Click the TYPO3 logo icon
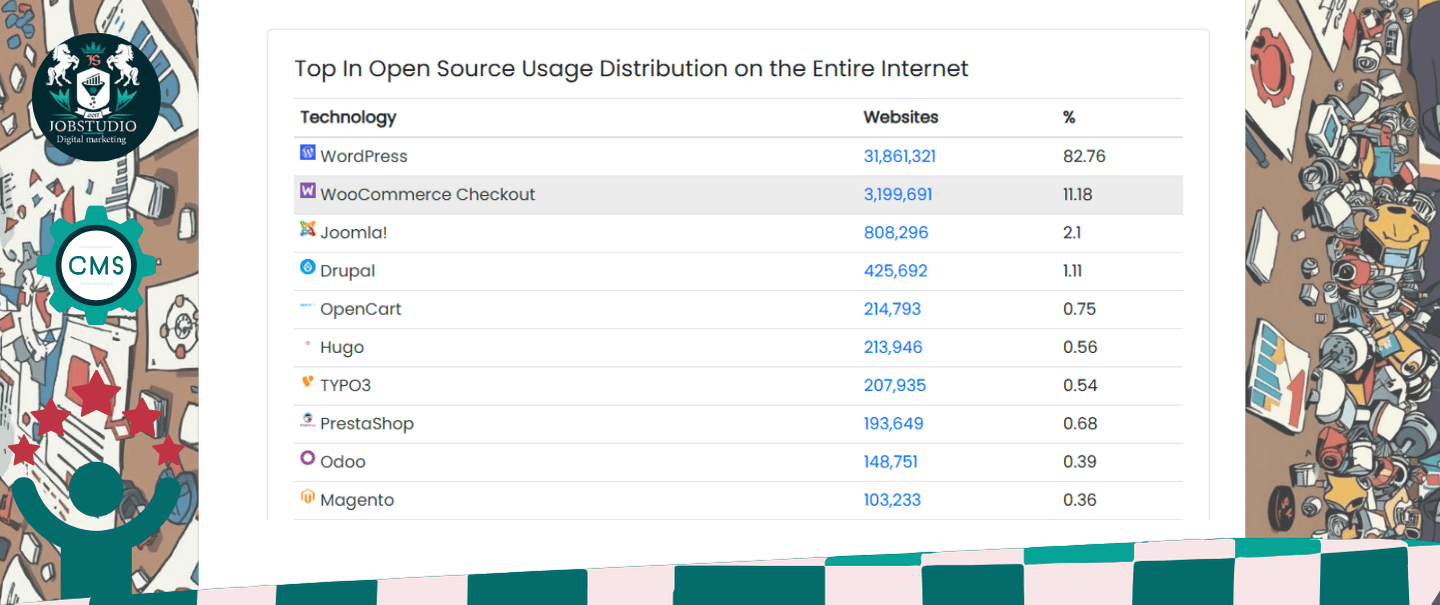This screenshot has width=1440, height=605. pos(308,382)
